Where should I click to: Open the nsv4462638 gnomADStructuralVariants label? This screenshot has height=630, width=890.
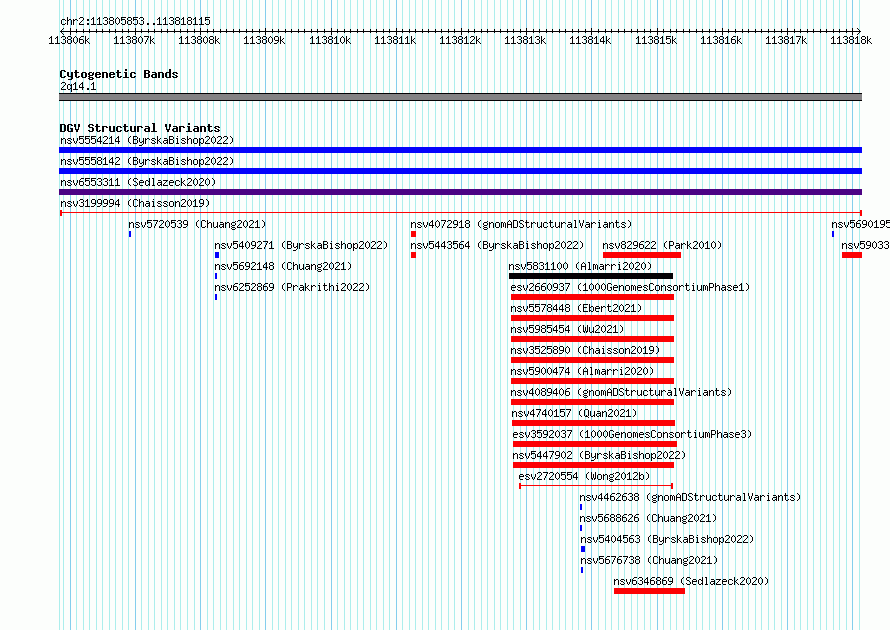[690, 497]
